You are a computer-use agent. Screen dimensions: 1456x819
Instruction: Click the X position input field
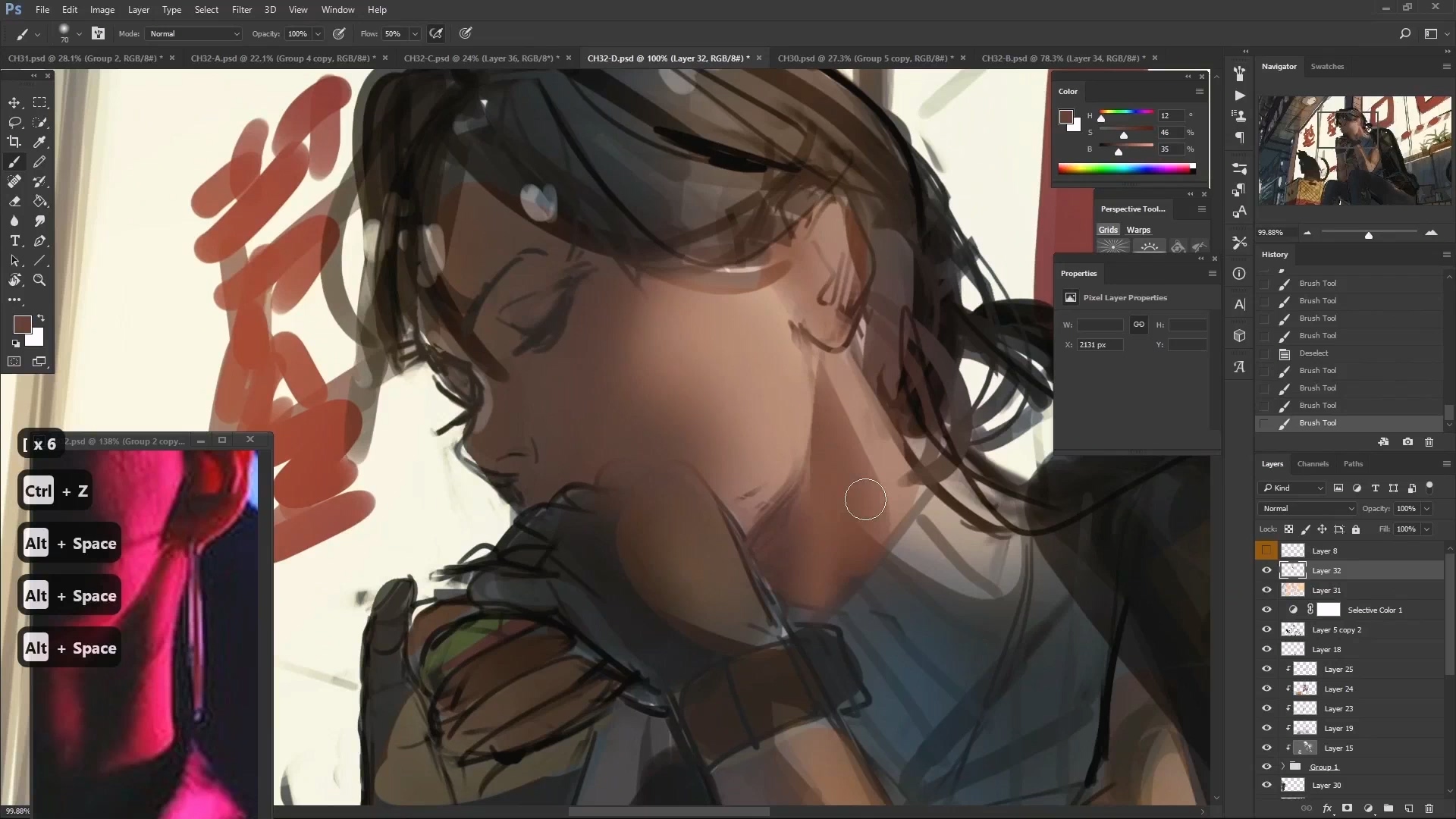coord(1099,345)
